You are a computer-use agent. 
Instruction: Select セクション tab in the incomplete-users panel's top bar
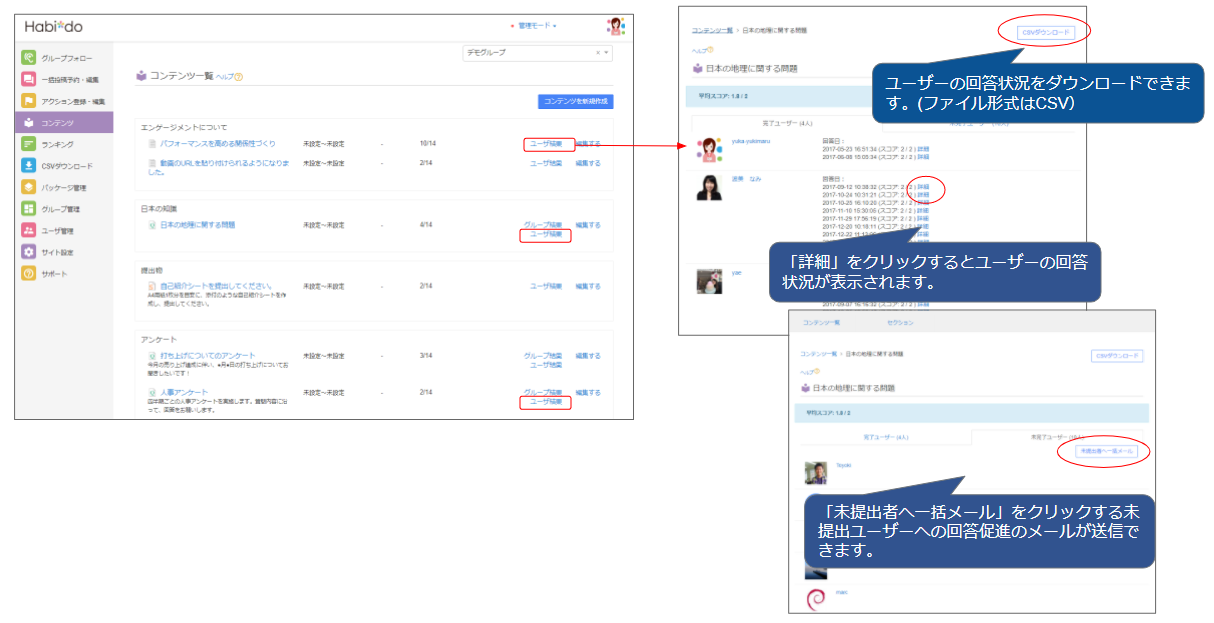tap(900, 323)
